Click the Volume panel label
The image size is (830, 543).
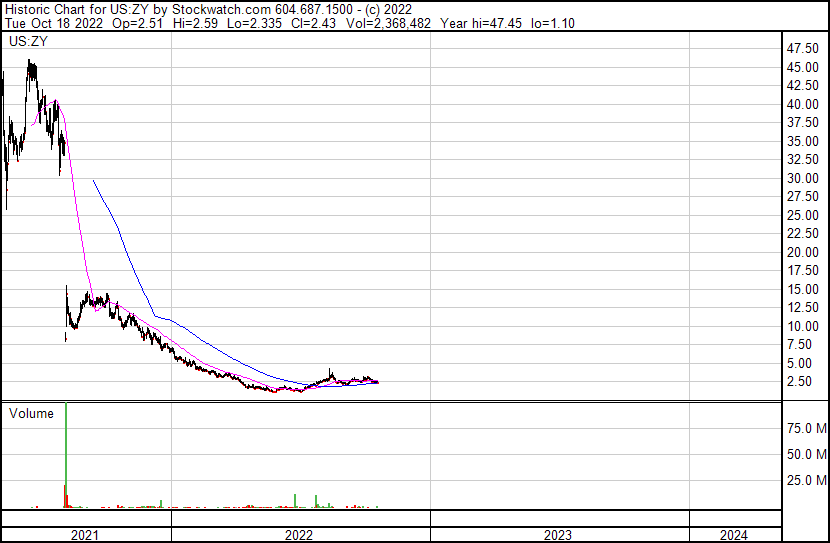click(x=31, y=413)
